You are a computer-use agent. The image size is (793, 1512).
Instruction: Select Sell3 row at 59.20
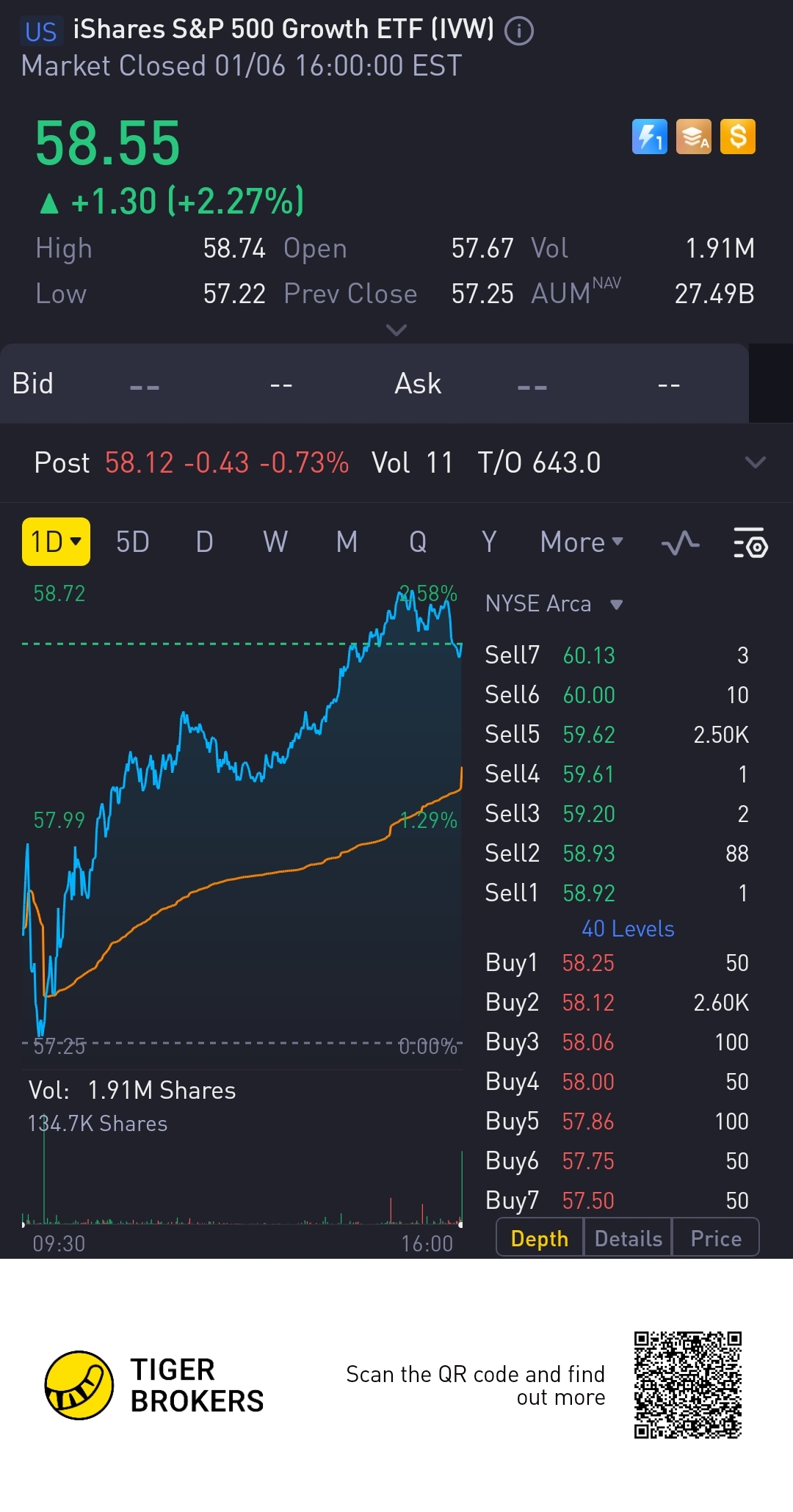[x=617, y=813]
